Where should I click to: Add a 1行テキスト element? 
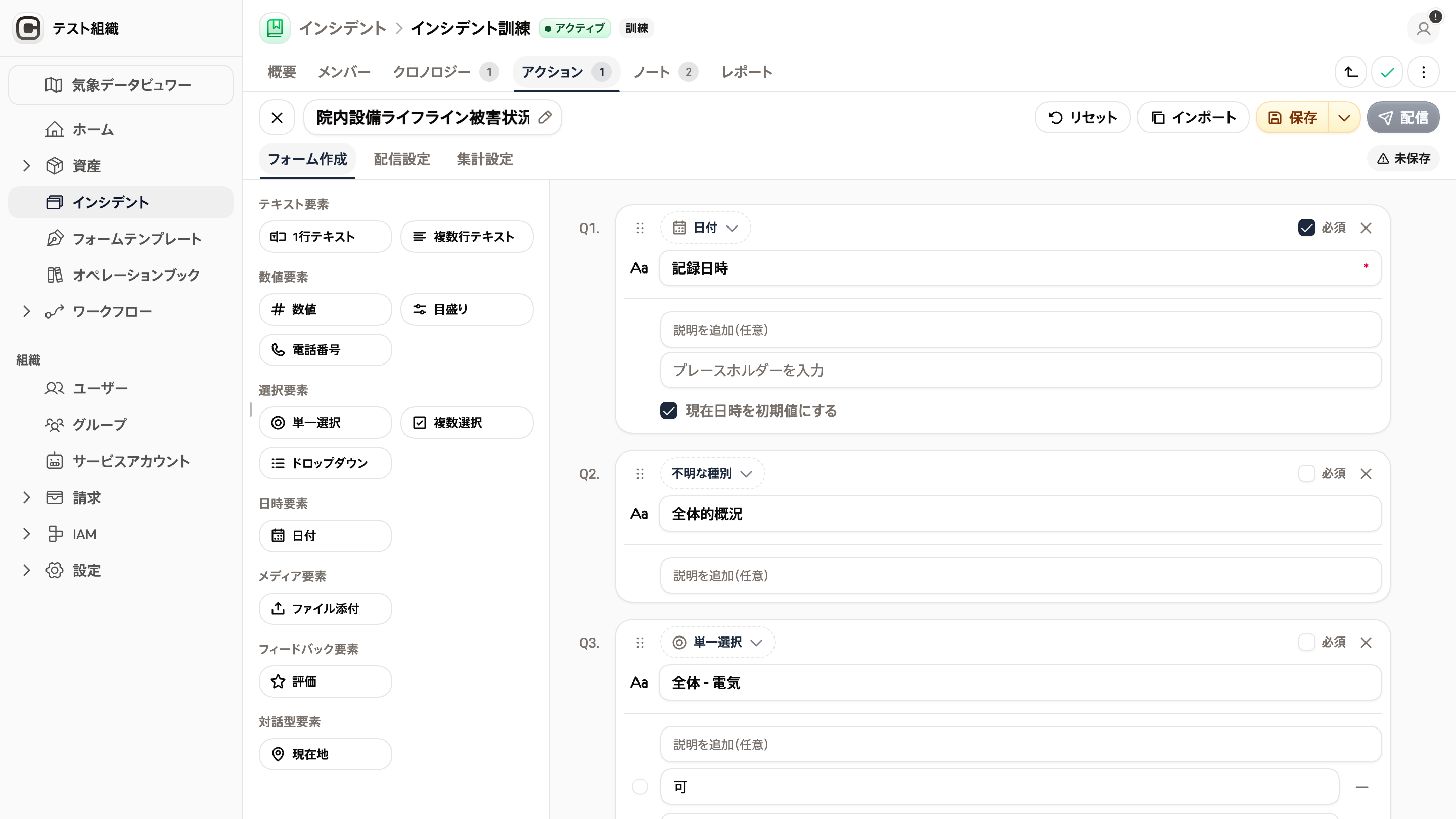pos(325,236)
